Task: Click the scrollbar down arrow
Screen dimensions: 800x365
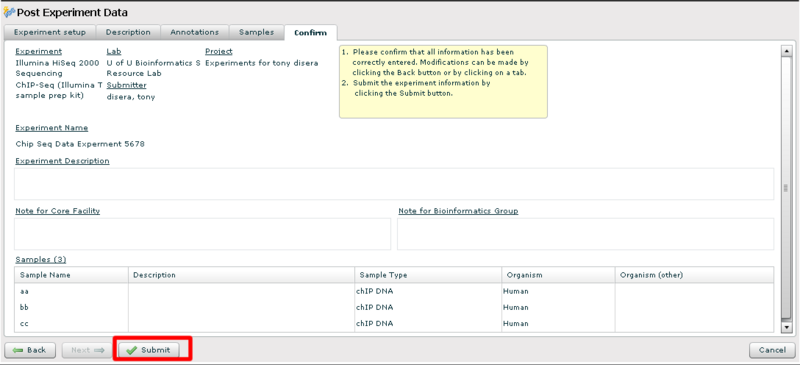Action: pyautogui.click(x=786, y=327)
